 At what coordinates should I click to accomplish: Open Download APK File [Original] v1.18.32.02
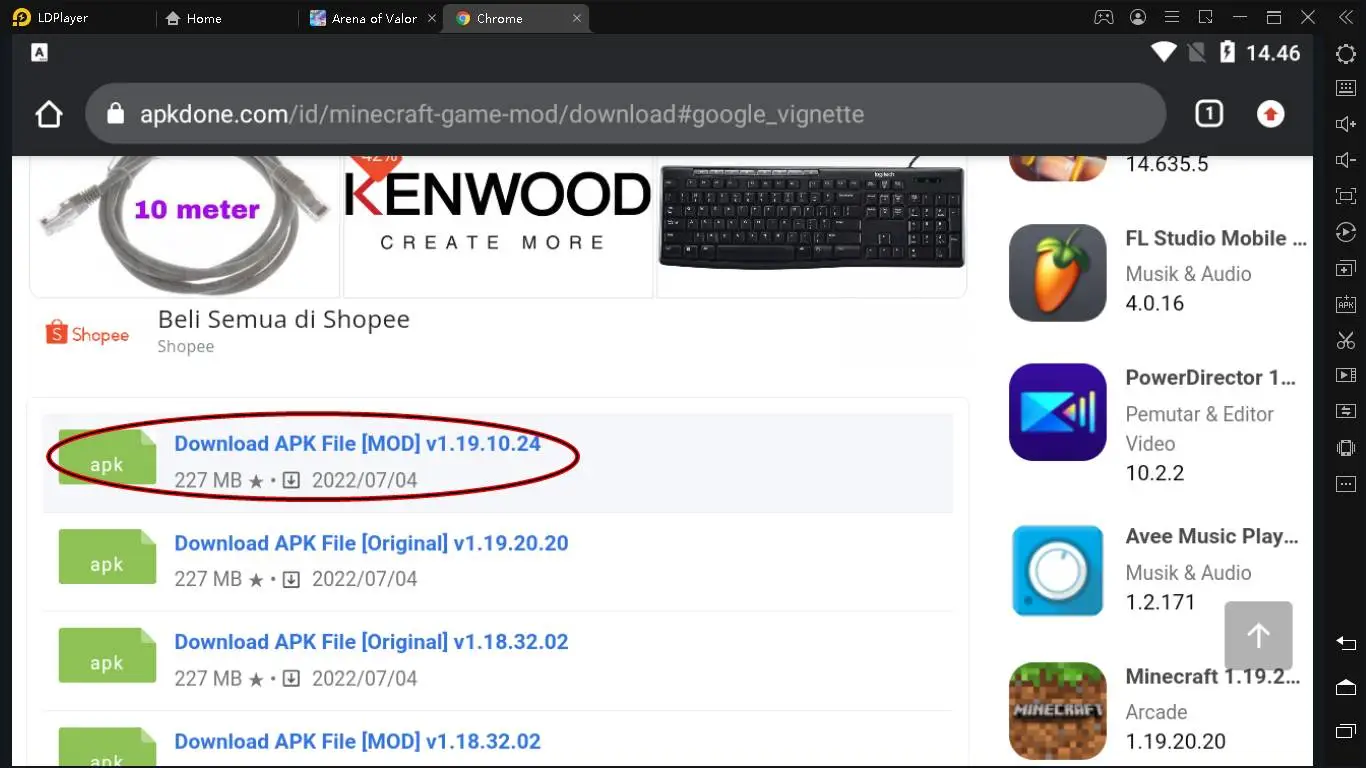tap(371, 642)
